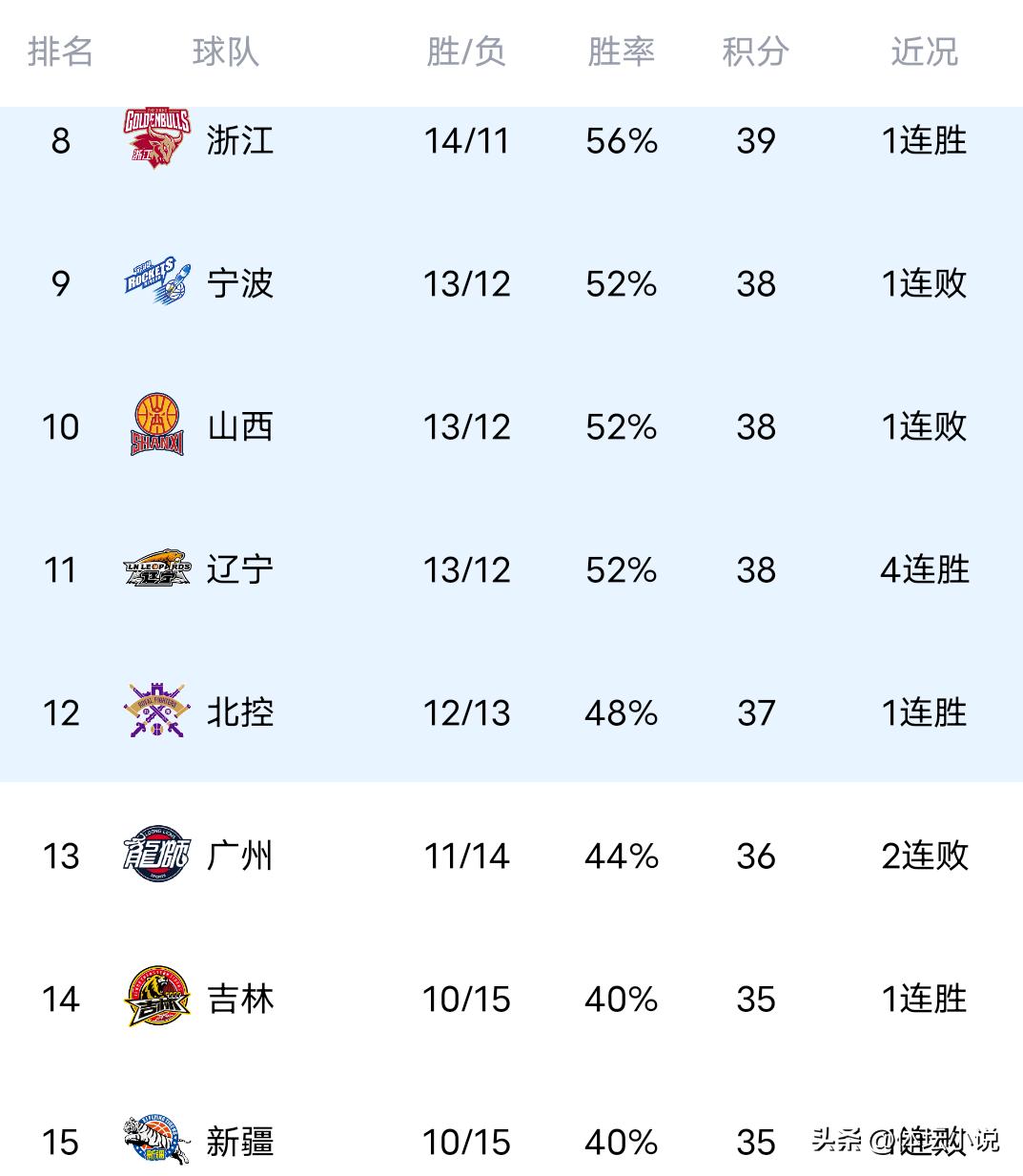Viewport: 1023px width, 1176px height.
Task: Click the 排名 column header
Action: [60, 52]
